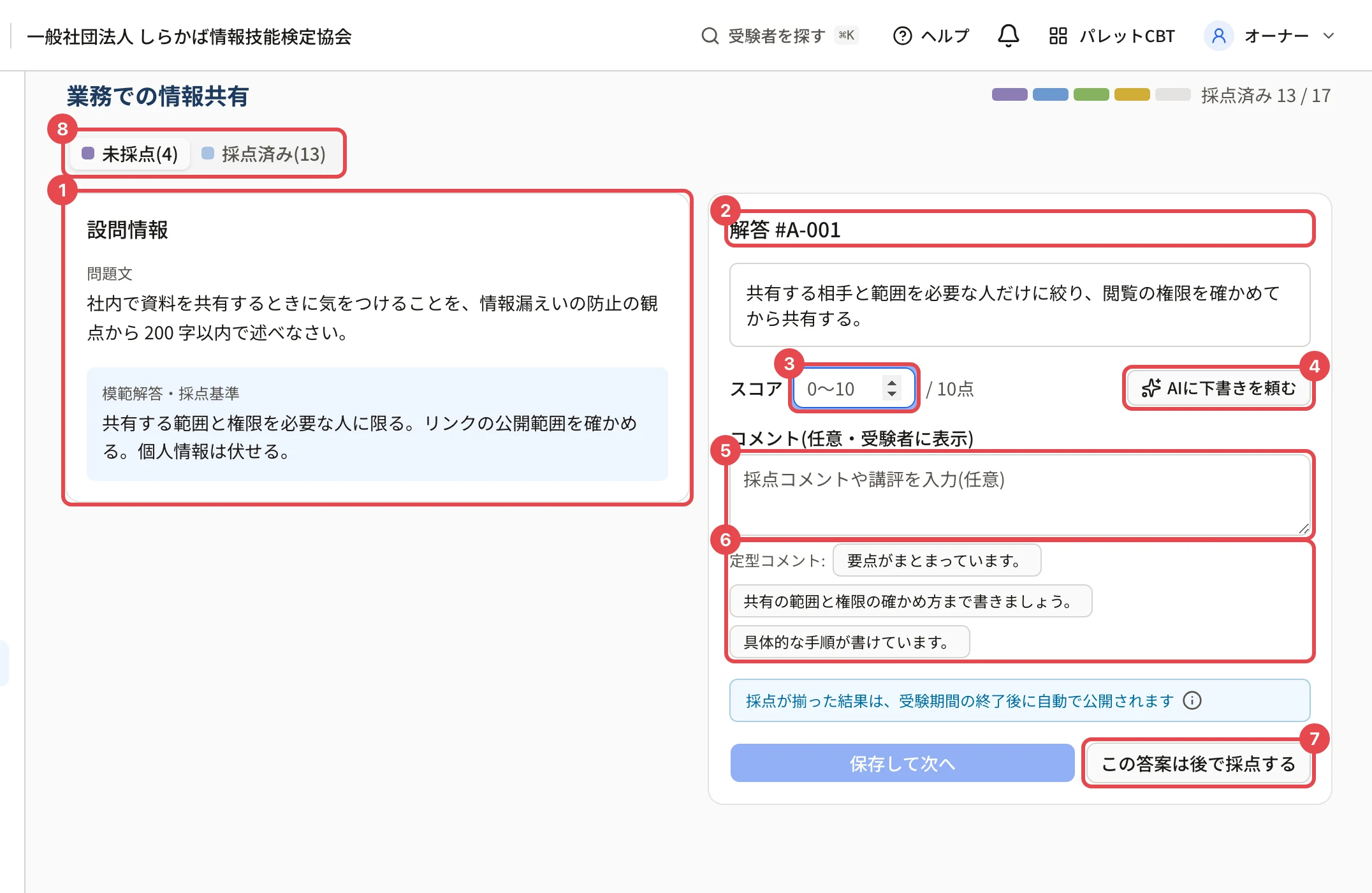The image size is (1372, 893).
Task: Click 受験者を探す search box
Action: point(780,36)
